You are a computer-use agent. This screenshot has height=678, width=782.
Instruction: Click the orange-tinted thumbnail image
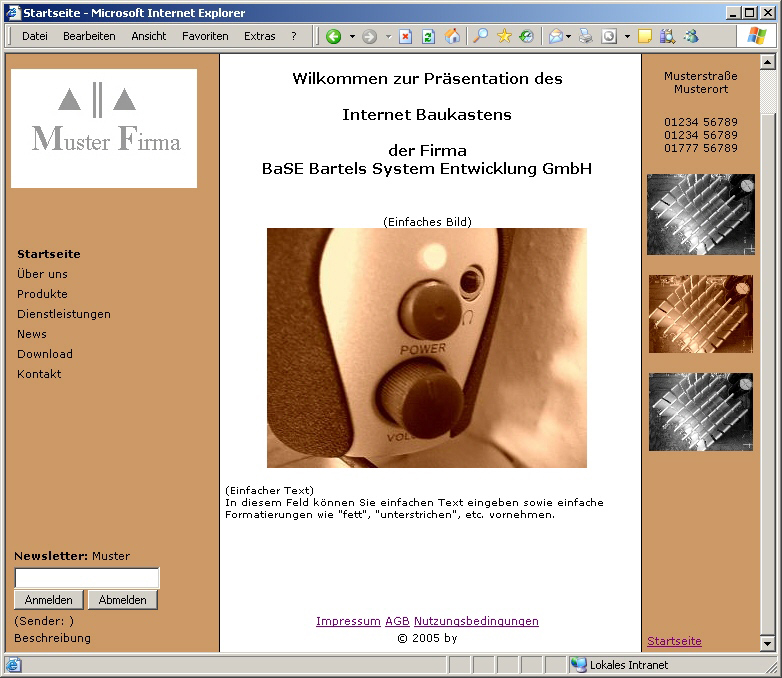click(700, 314)
